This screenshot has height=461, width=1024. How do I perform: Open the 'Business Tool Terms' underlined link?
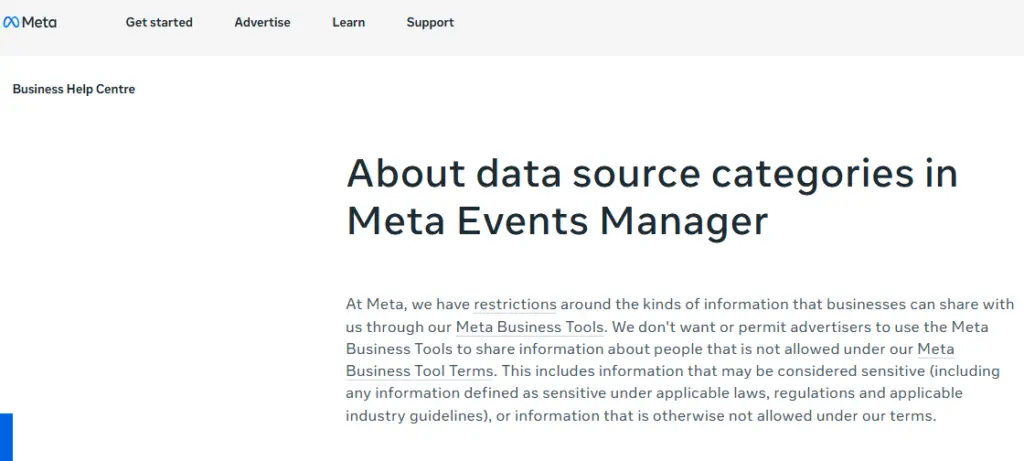pos(419,371)
